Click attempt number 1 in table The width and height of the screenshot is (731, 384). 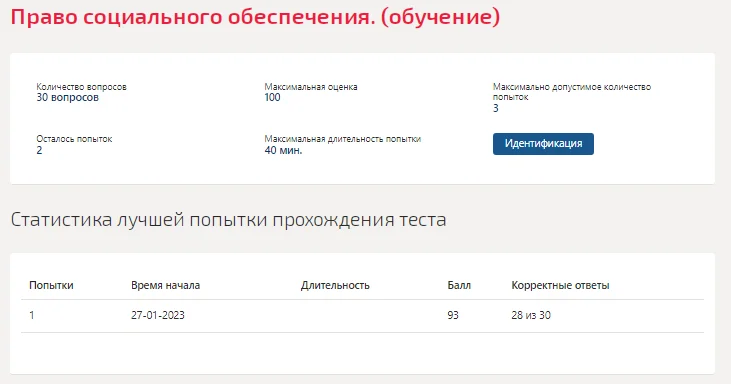(x=32, y=315)
